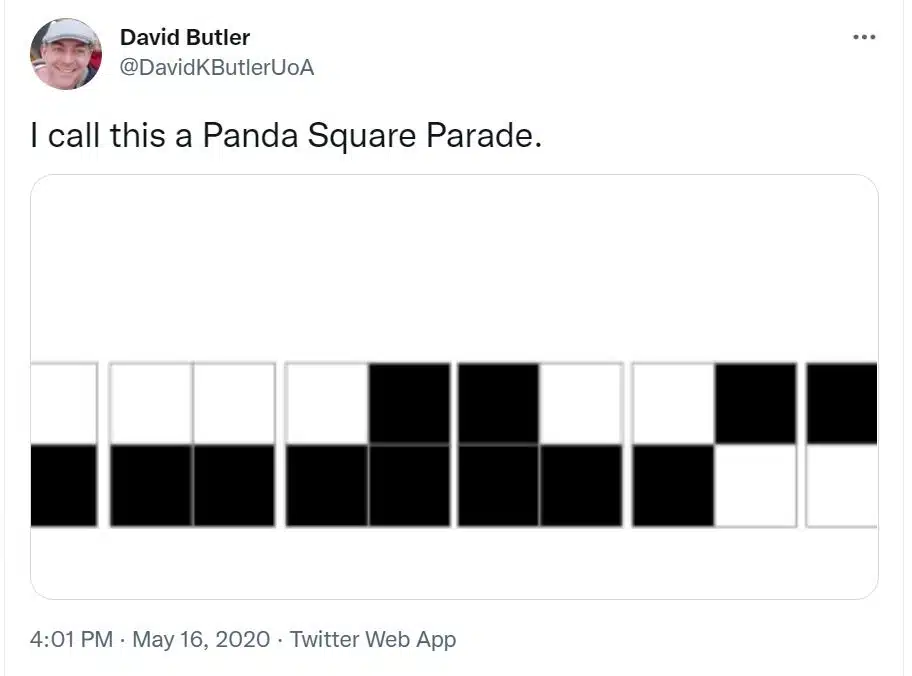Viewport: 912px width, 676px height.
Task: Click the blank white strip below the squares in image
Action: coord(454,563)
